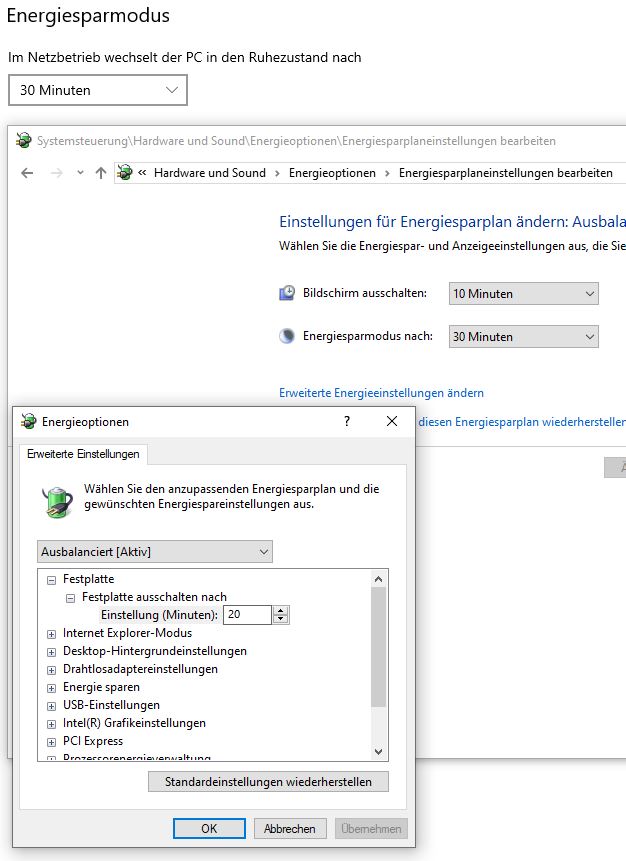The height and width of the screenshot is (861, 626).
Task: Collapse the Festplatte tree node
Action: 51,579
